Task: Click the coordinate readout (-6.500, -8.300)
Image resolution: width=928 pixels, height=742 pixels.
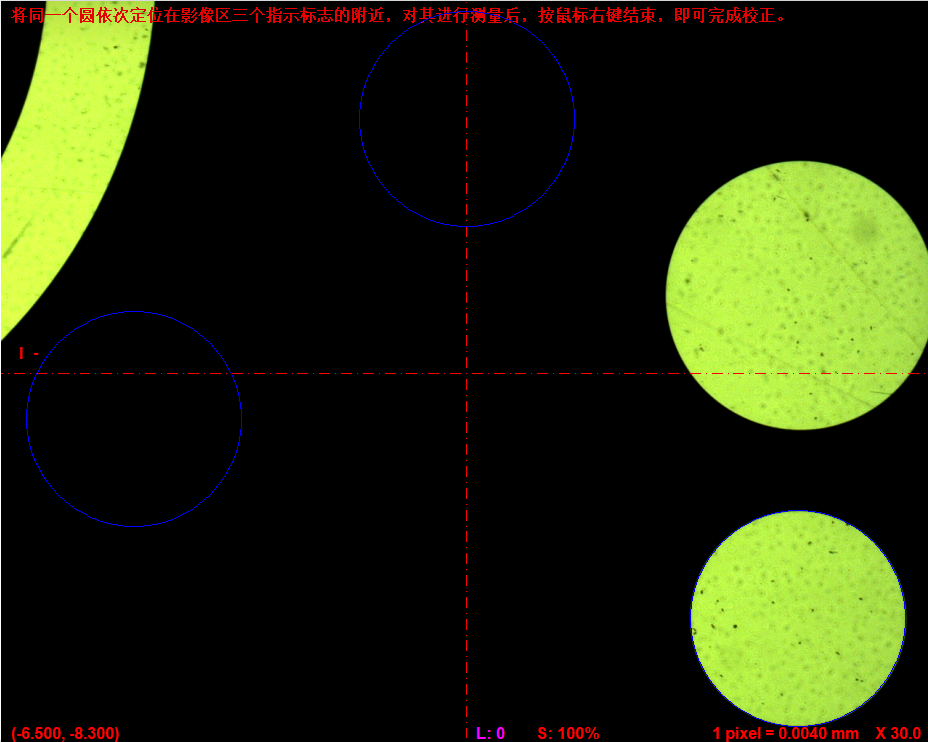Action: pos(65,733)
